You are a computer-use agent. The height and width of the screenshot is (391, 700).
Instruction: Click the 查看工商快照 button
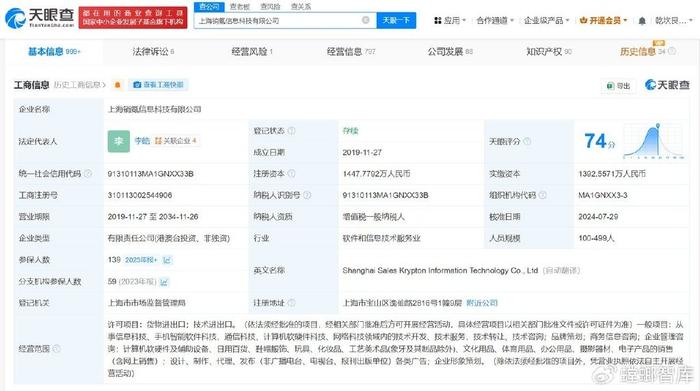(x=158, y=85)
